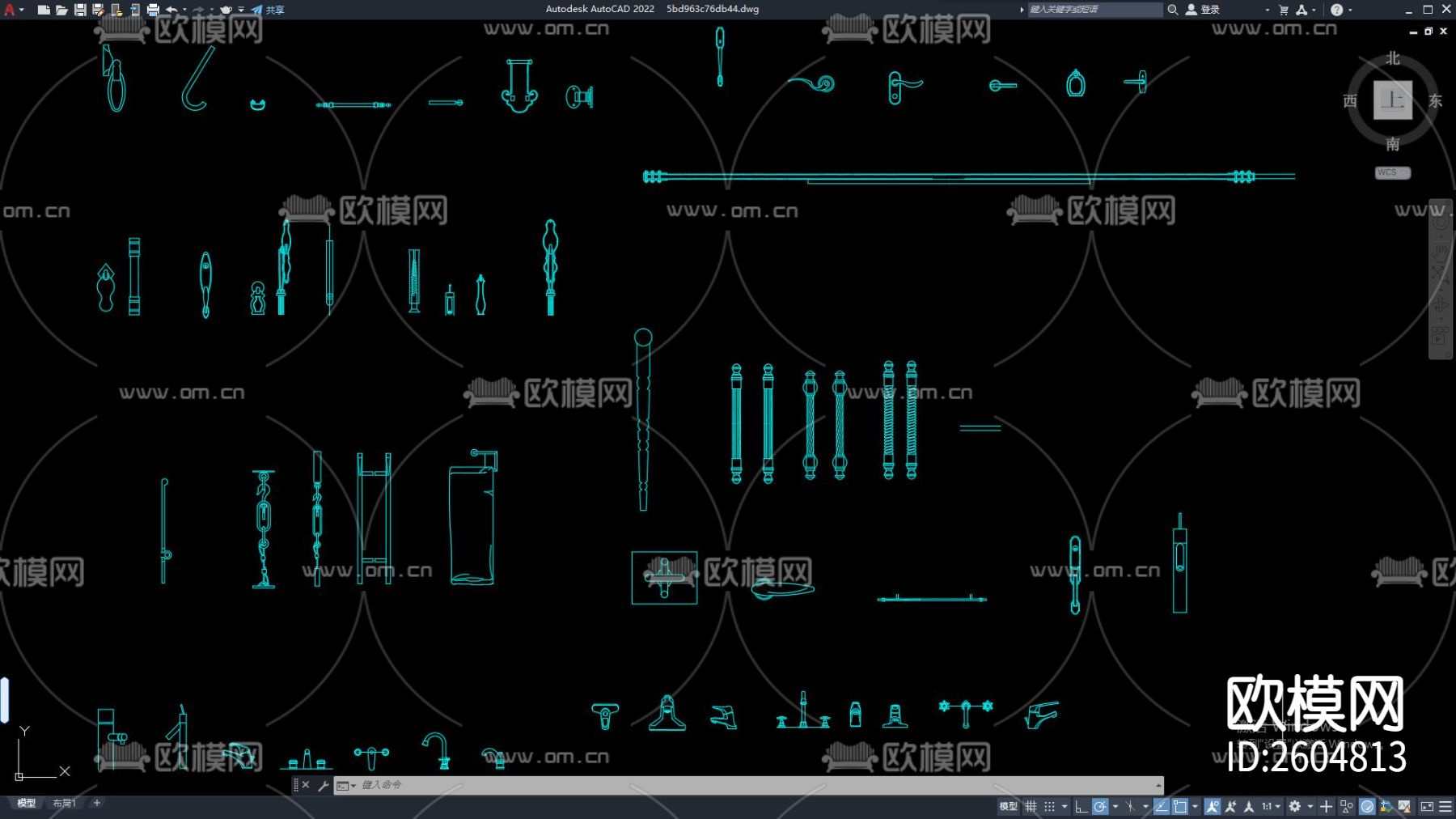Click the keyword search input field
The image size is (1456, 819).
pos(1094,10)
